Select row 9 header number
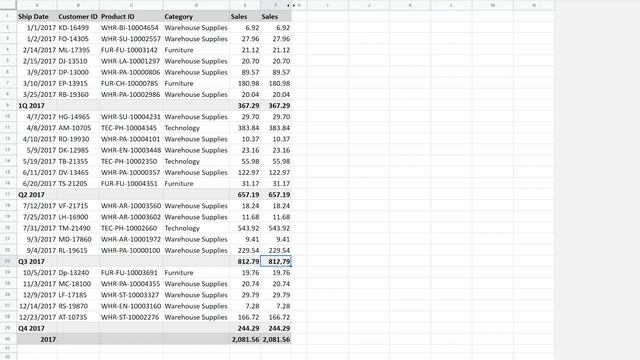 click(x=8, y=105)
